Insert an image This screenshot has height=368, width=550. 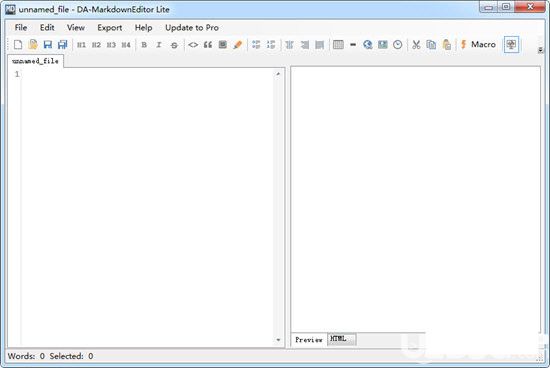383,45
